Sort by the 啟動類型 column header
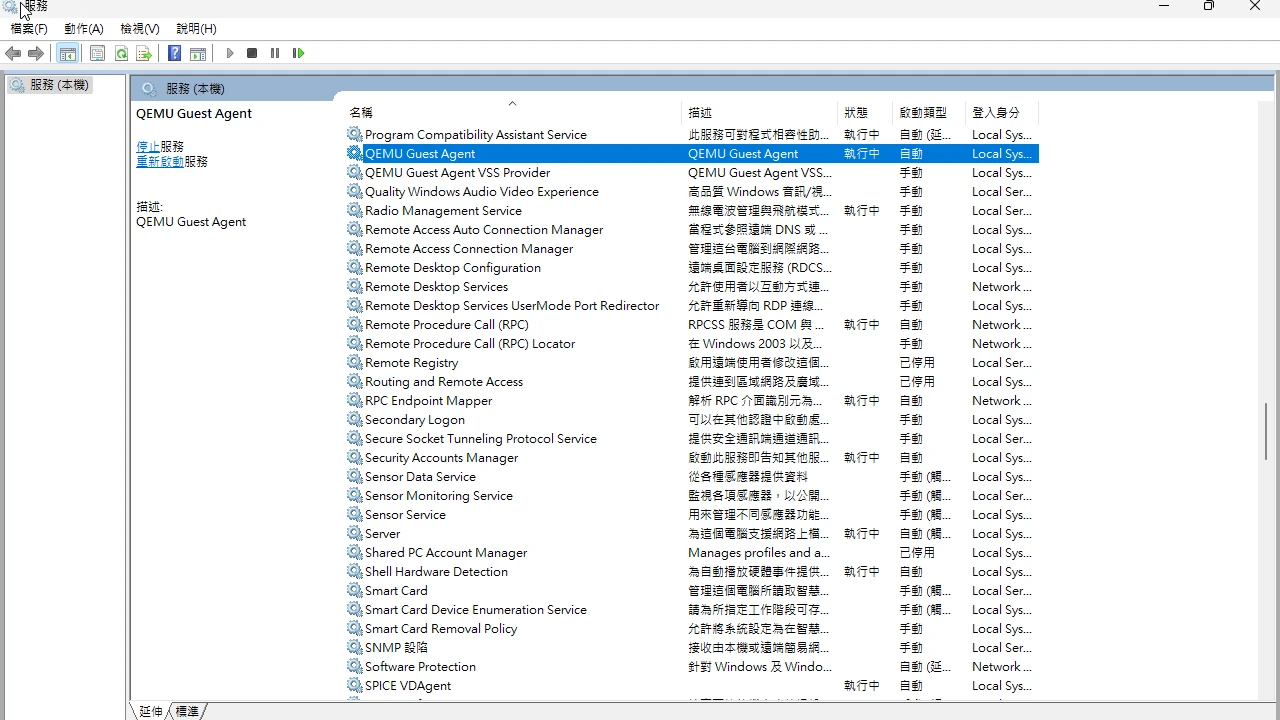Screen dimensions: 1280x720 922,112
